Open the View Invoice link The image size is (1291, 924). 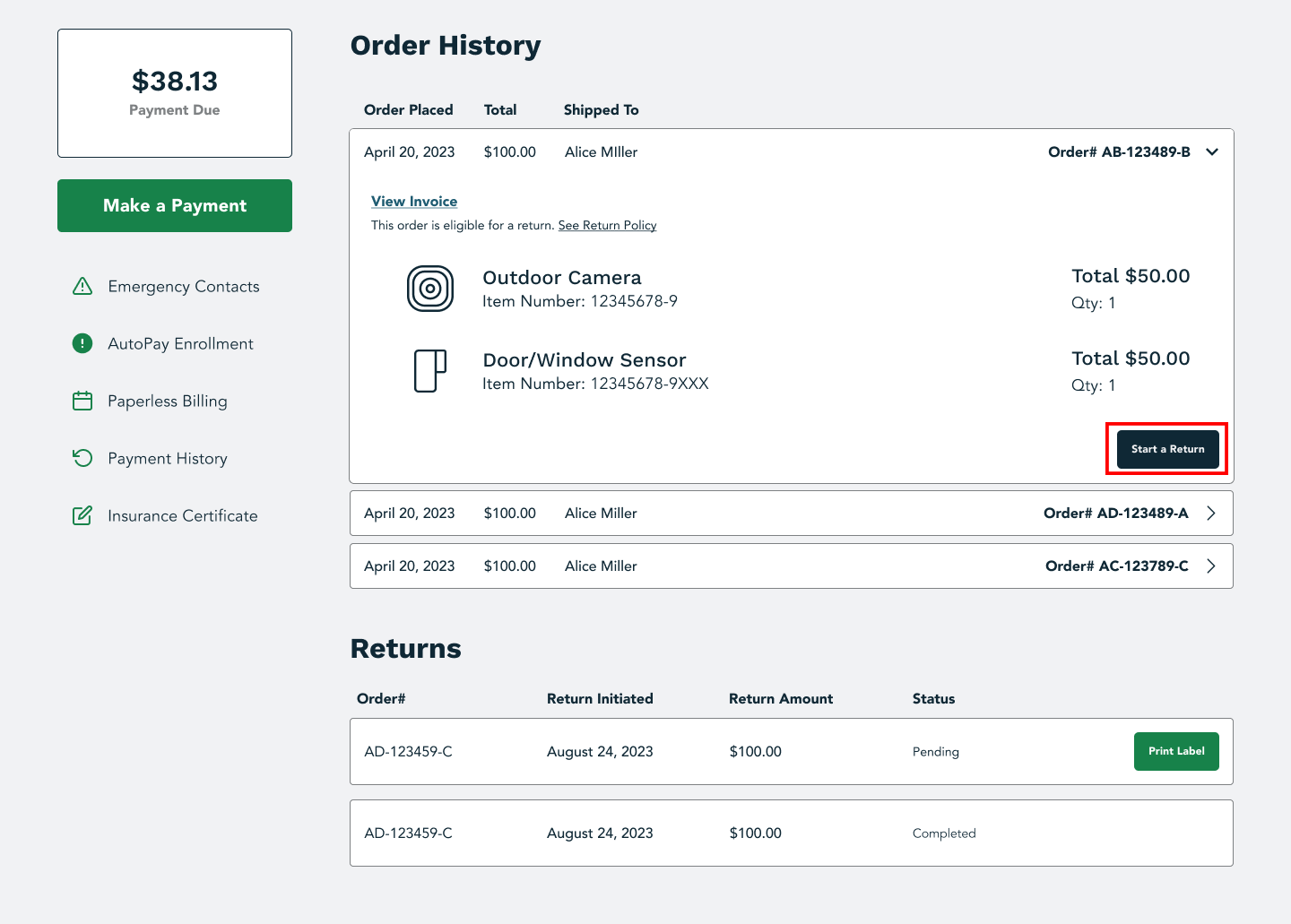(x=414, y=202)
